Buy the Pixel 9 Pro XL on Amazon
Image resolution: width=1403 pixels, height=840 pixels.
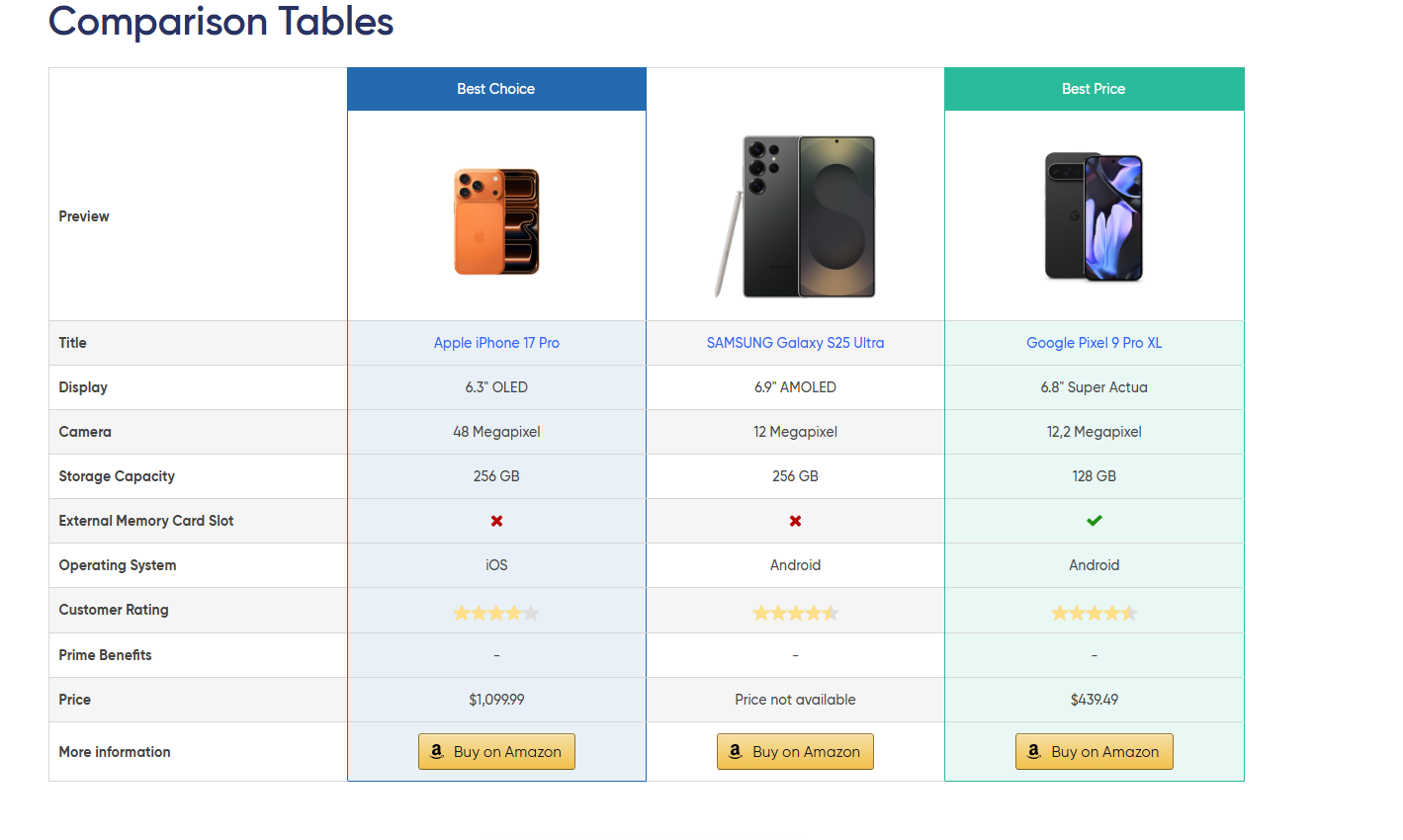pyautogui.click(x=1094, y=751)
